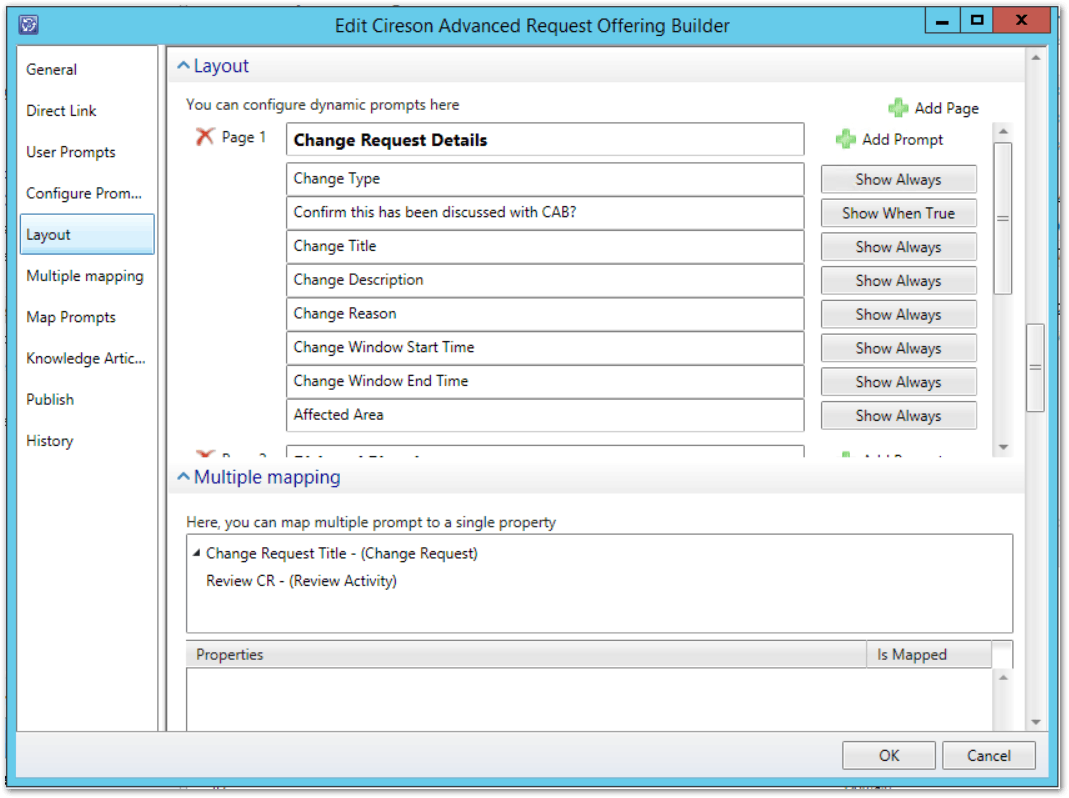Image resolution: width=1069 pixels, height=798 pixels.
Task: Select the Change Window End Time row
Action: [545, 381]
